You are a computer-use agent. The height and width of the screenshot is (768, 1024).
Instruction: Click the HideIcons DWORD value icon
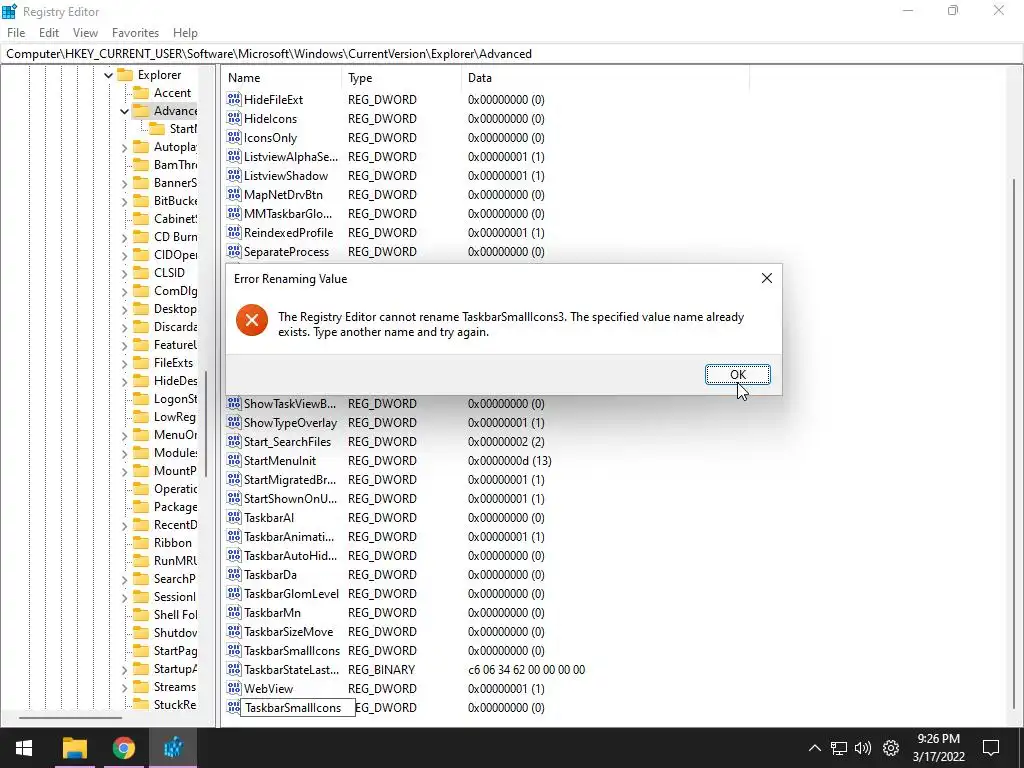click(234, 118)
